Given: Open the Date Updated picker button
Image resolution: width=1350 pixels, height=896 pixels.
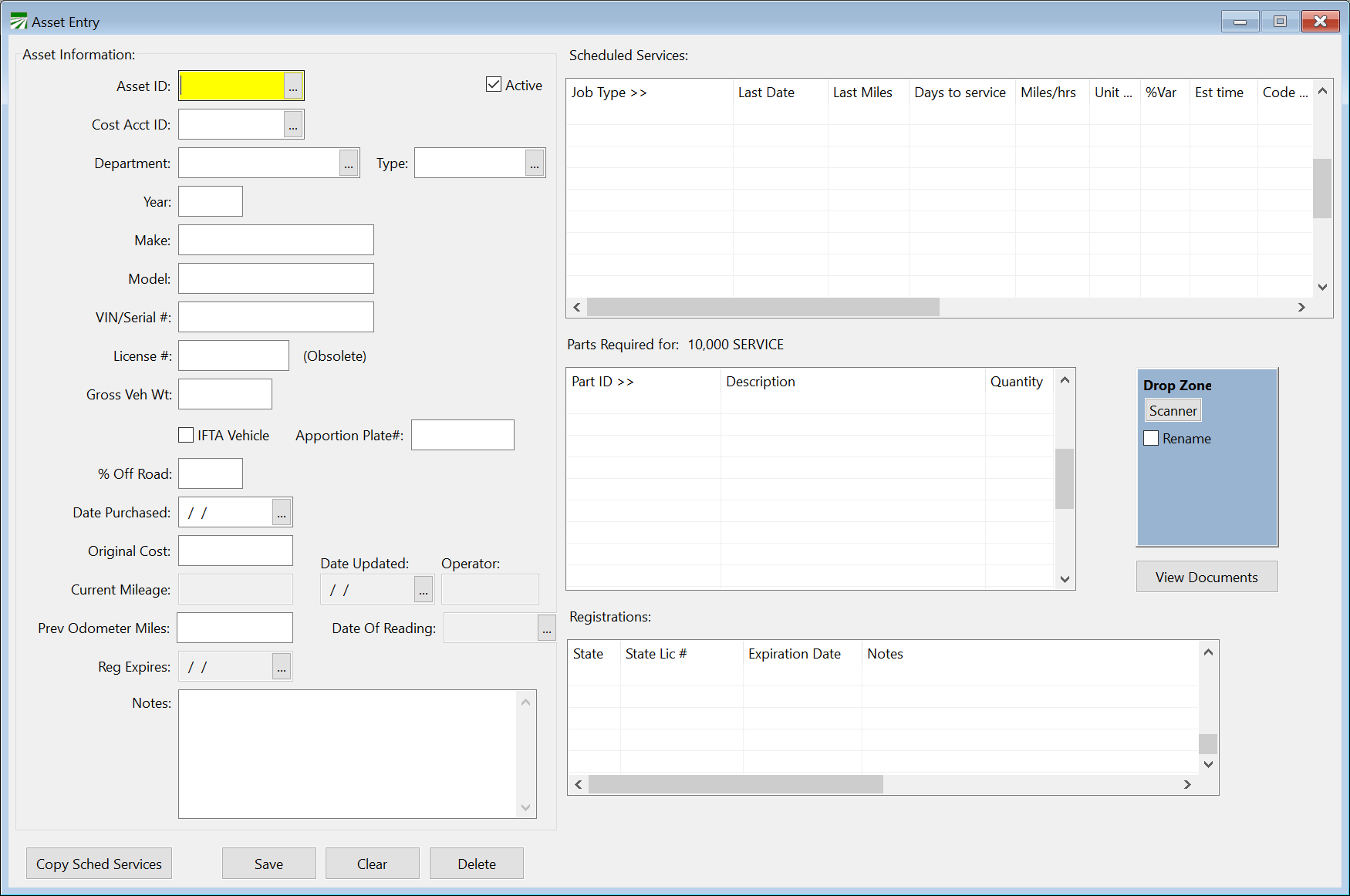Looking at the screenshot, I should (x=424, y=590).
